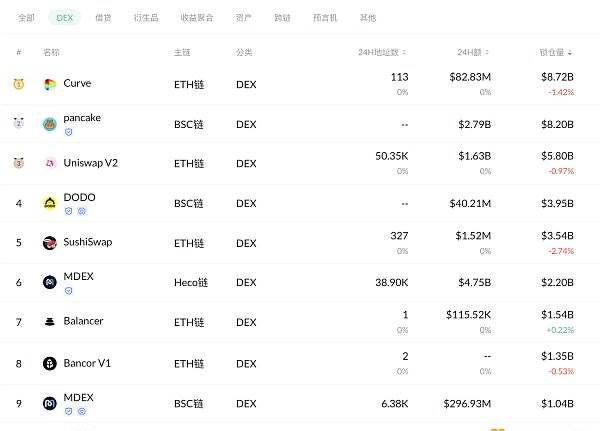The image size is (600, 431).
Task: Click the Balancer stacked stones logo
Action: click(x=50, y=322)
